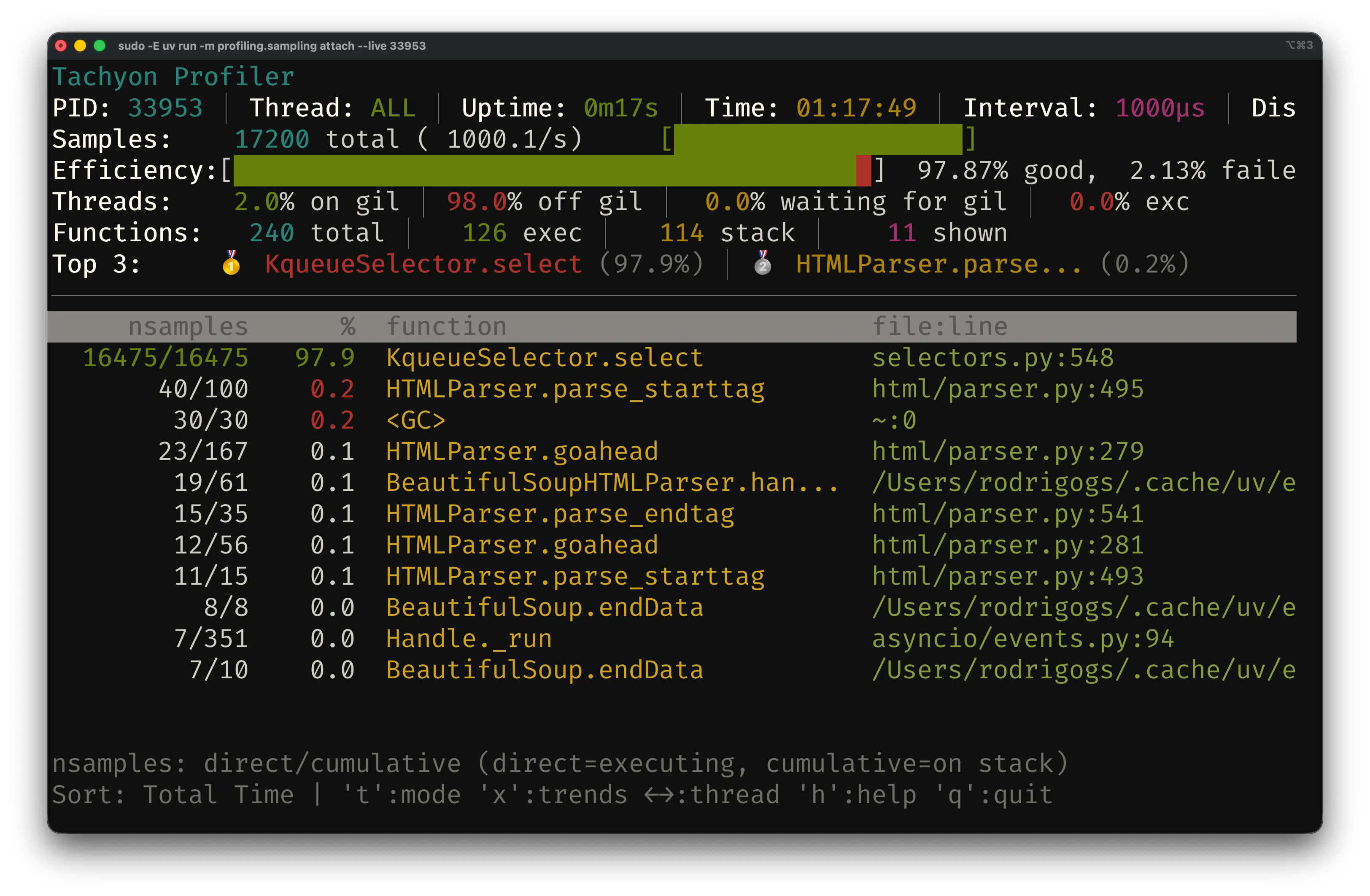The width and height of the screenshot is (1370, 896).
Task: Select the KqueueSelector.select table row
Action: click(672, 358)
